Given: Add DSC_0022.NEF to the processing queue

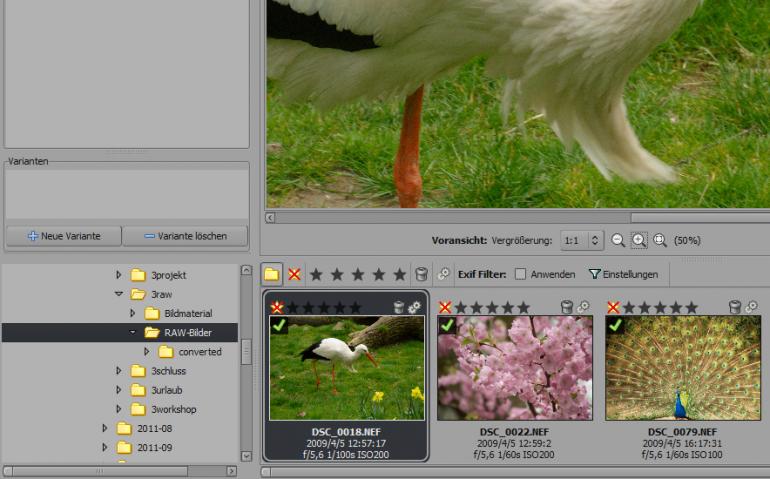Looking at the screenshot, I should (583, 308).
